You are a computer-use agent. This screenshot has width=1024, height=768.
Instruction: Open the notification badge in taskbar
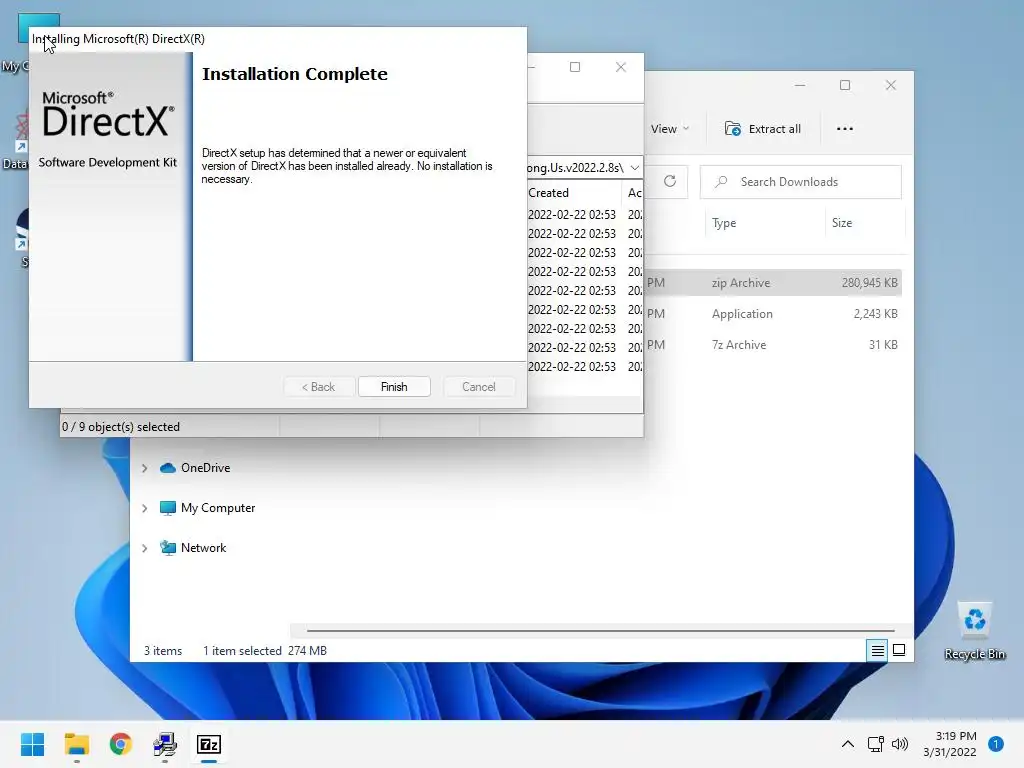coord(996,744)
